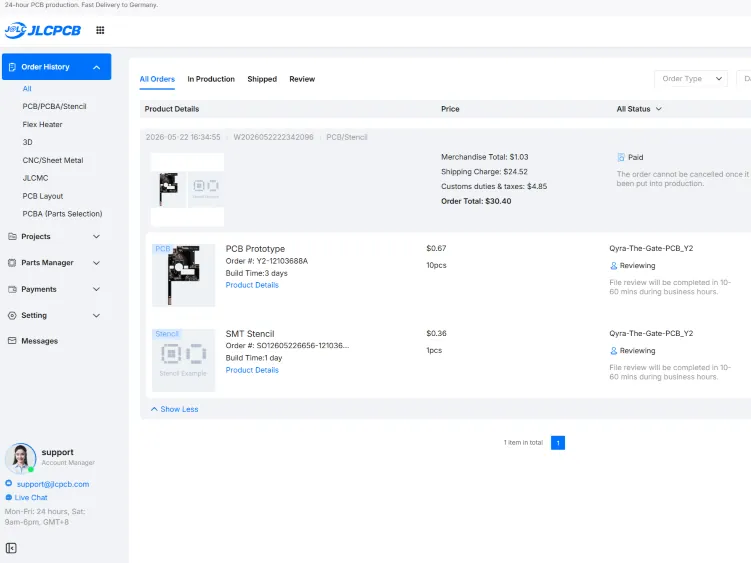Click the $0.67 PCB price
The height and width of the screenshot is (563, 751).
click(436, 249)
